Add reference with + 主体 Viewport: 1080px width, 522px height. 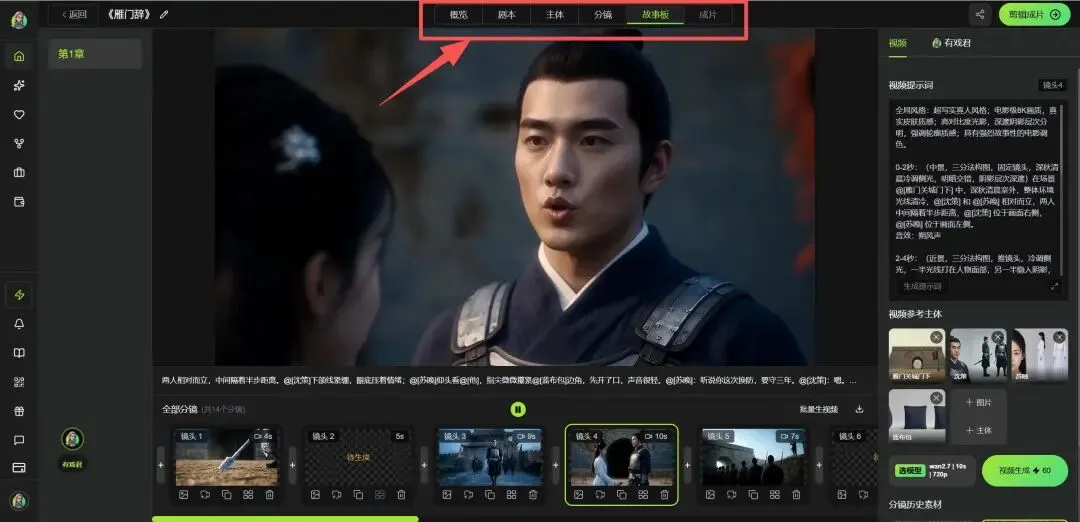979,430
